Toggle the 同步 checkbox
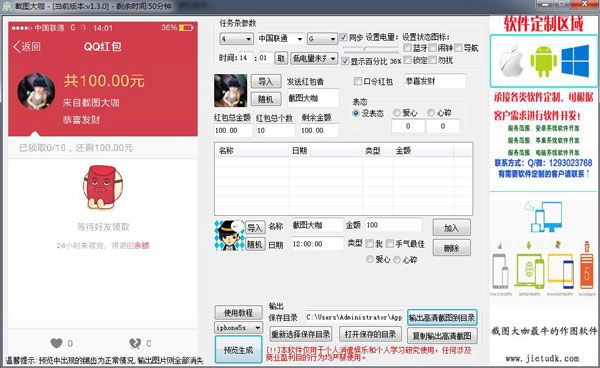 point(343,37)
